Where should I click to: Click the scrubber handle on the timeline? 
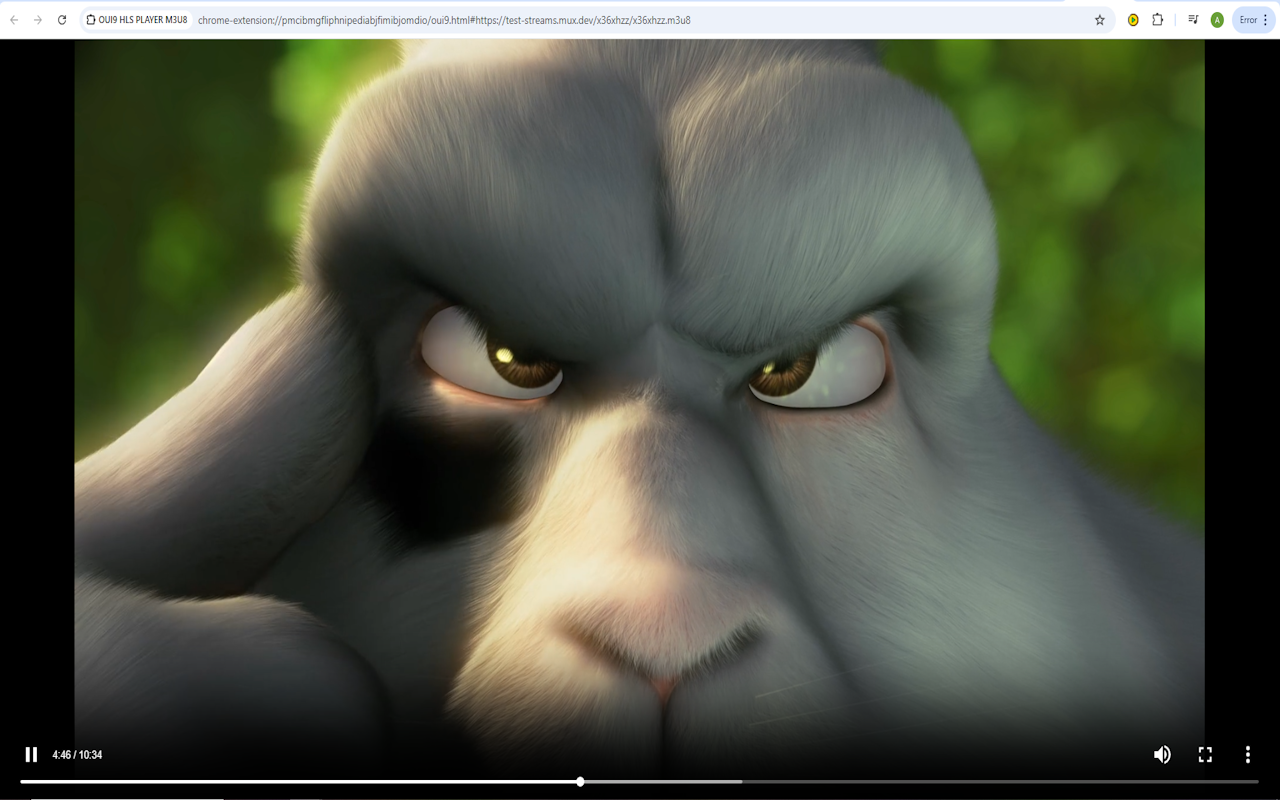click(x=580, y=781)
